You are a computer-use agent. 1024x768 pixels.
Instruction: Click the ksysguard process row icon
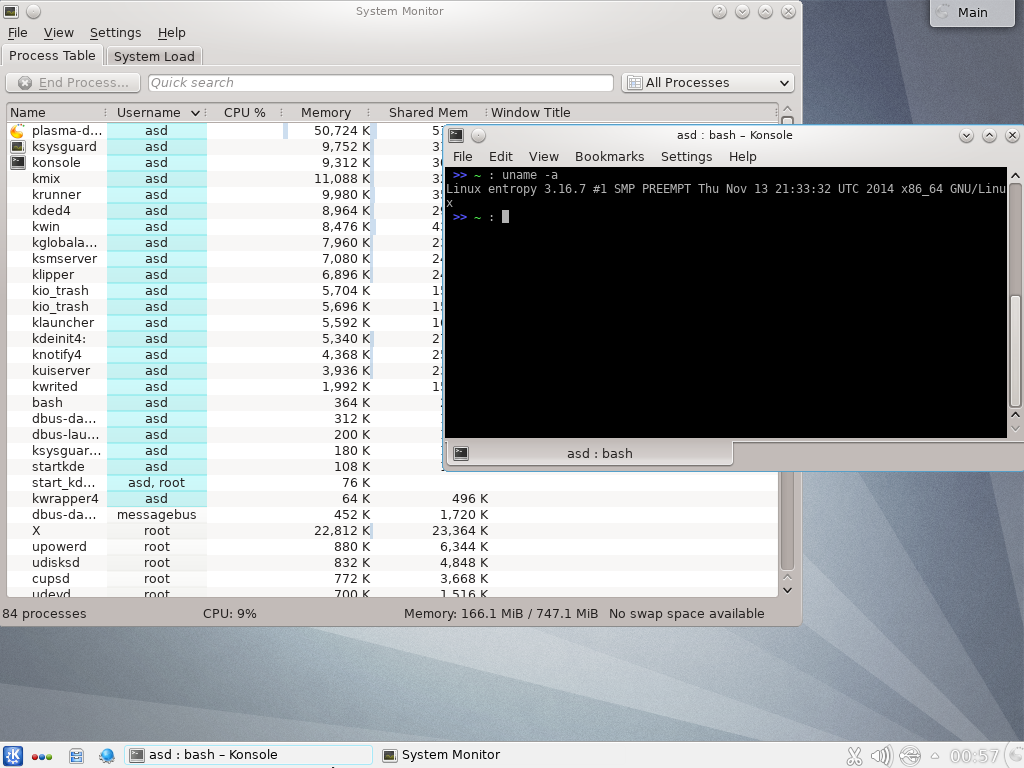point(18,147)
